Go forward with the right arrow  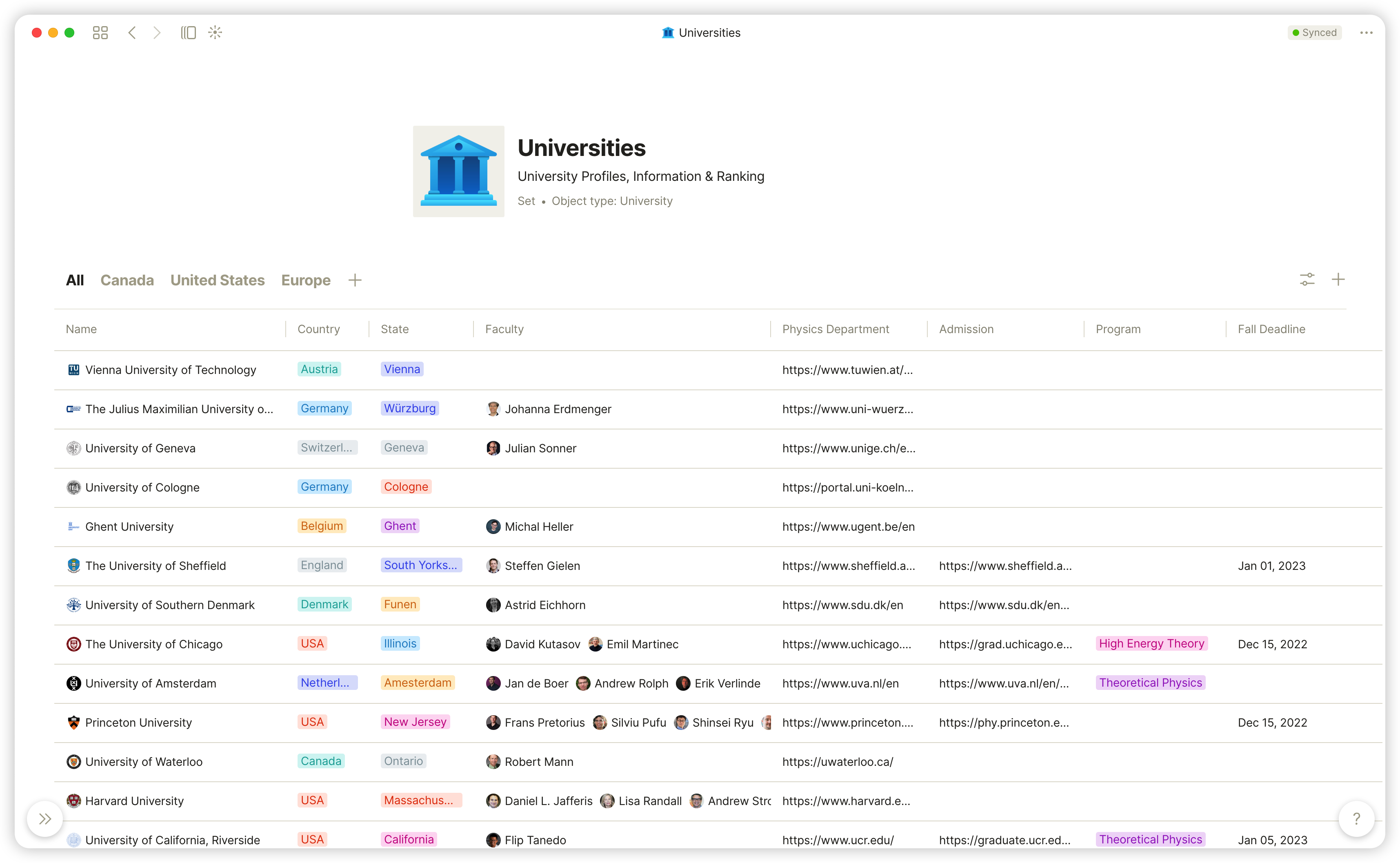click(157, 33)
